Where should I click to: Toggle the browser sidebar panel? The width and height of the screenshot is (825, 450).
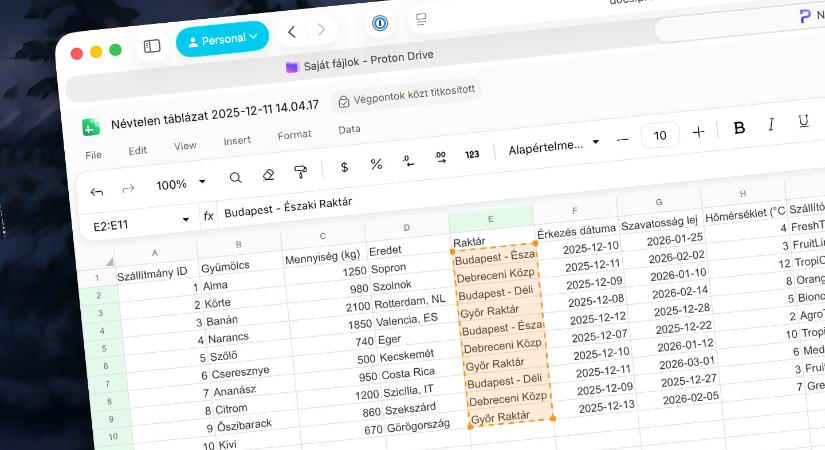(x=152, y=46)
